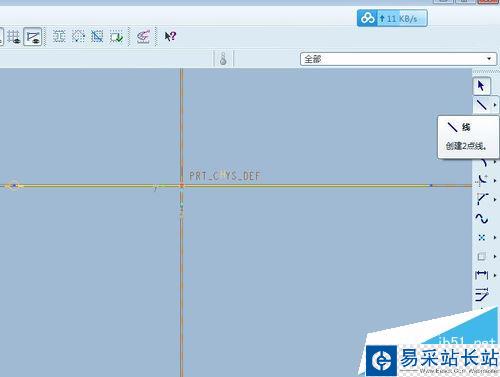This screenshot has width=500, height=377.
Task: Expand the use edge flyout arrow
Action: [495, 256]
